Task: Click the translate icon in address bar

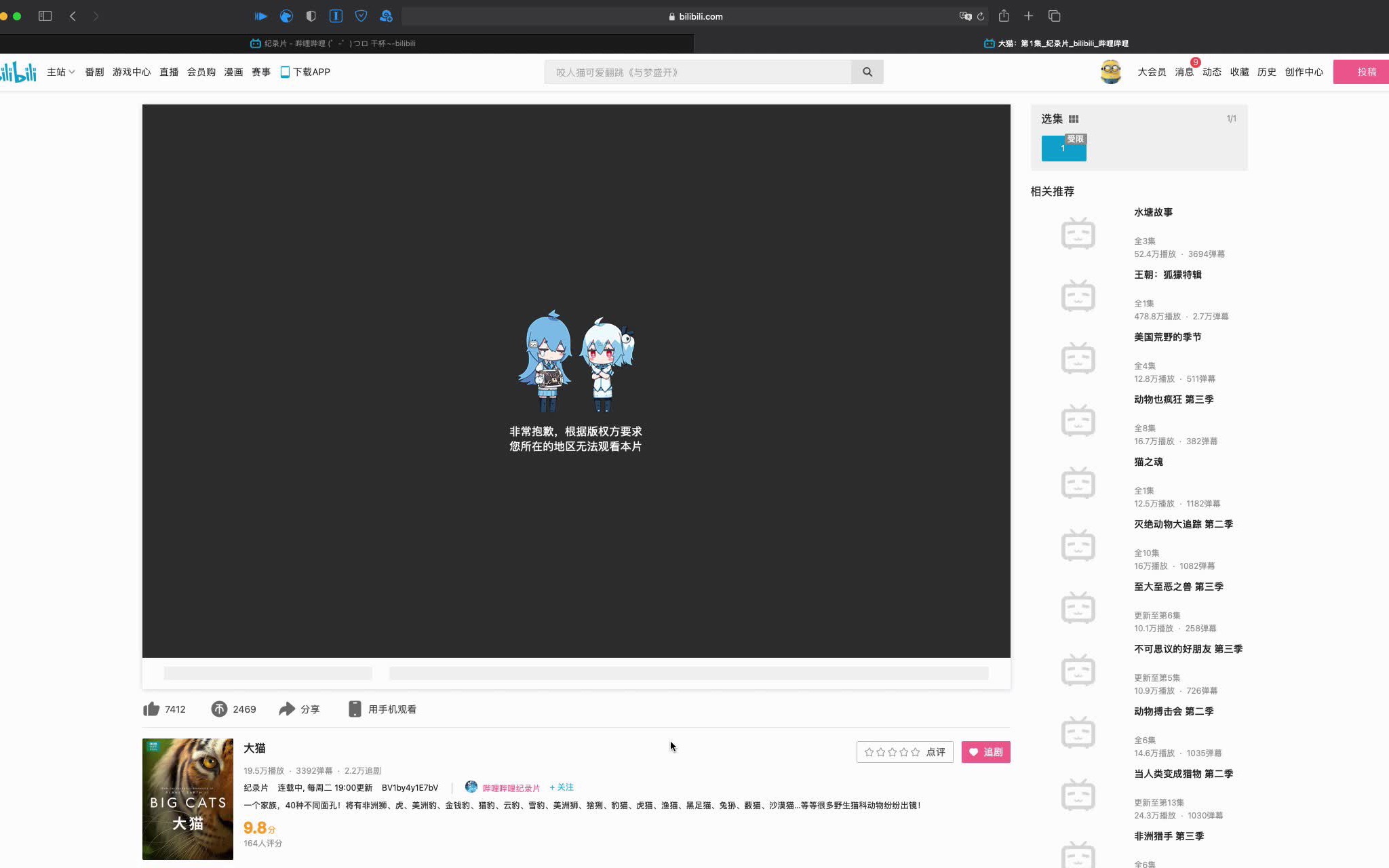Action: 965,16
